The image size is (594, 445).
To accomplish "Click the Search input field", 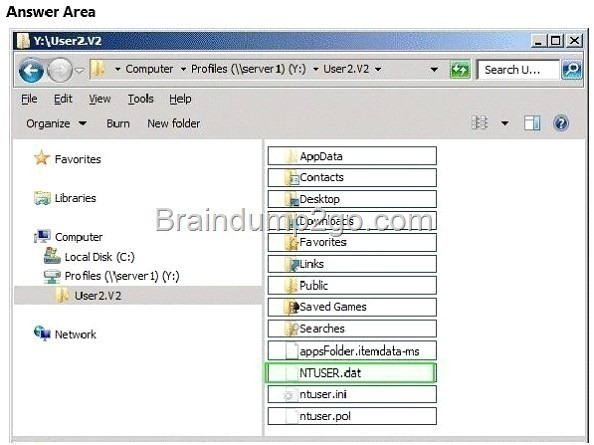I will point(518,70).
